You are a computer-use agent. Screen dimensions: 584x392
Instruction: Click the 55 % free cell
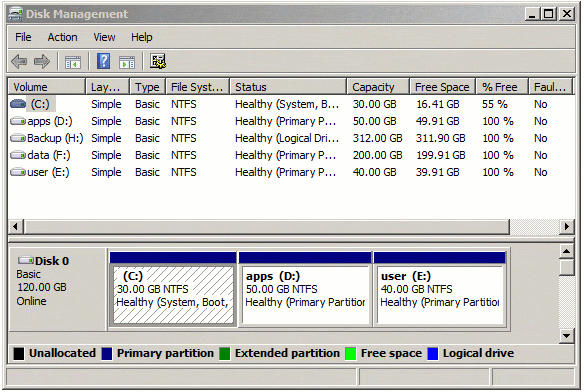pos(495,104)
